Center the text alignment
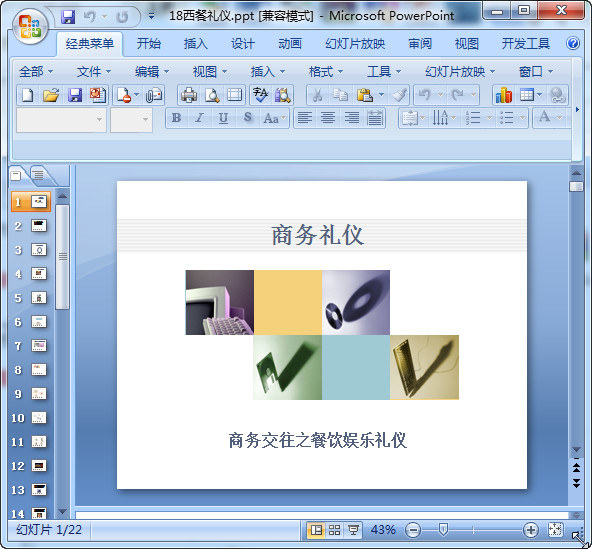The image size is (592, 549). click(328, 118)
